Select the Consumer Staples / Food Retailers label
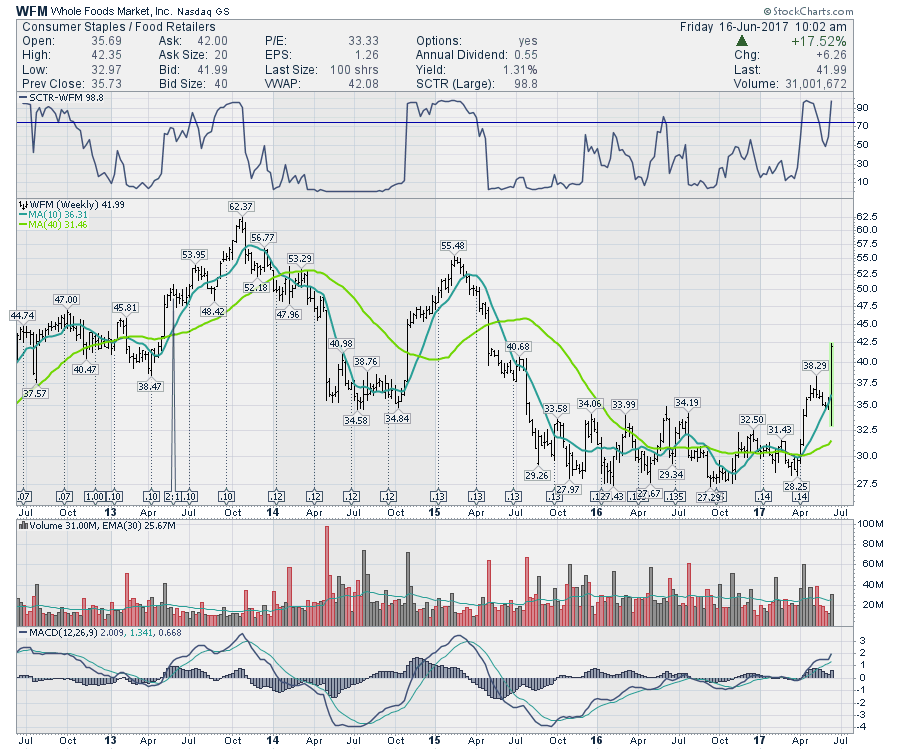The width and height of the screenshot is (900, 750). [x=119, y=27]
